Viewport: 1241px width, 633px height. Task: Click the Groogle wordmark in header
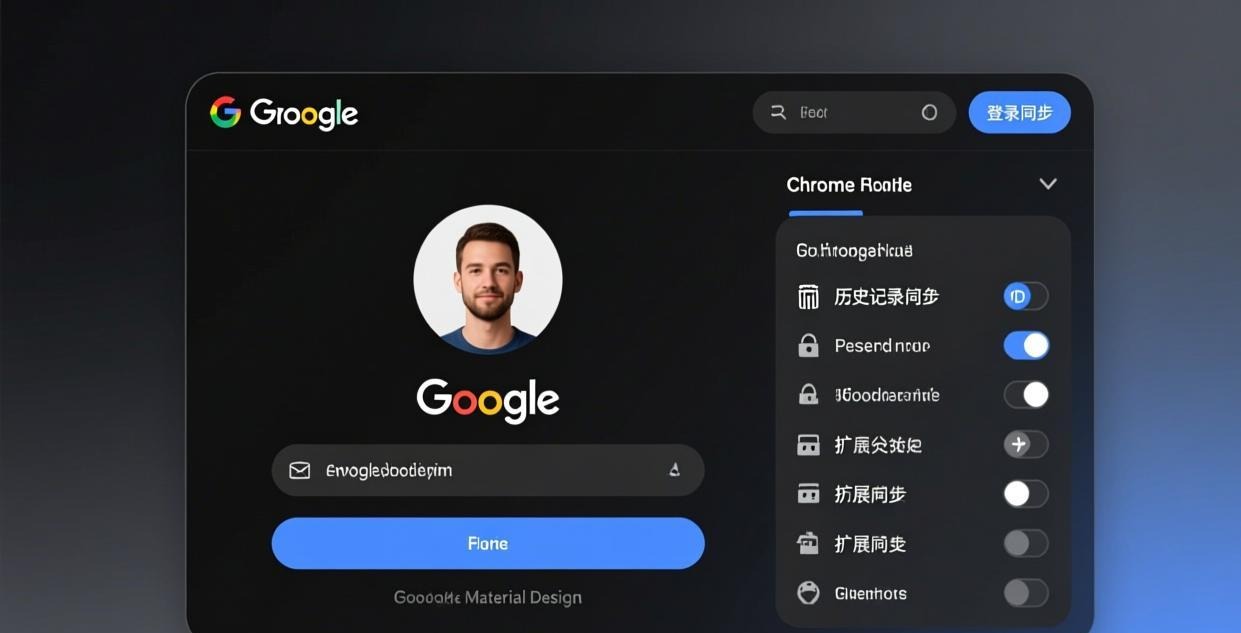pyautogui.click(x=304, y=114)
